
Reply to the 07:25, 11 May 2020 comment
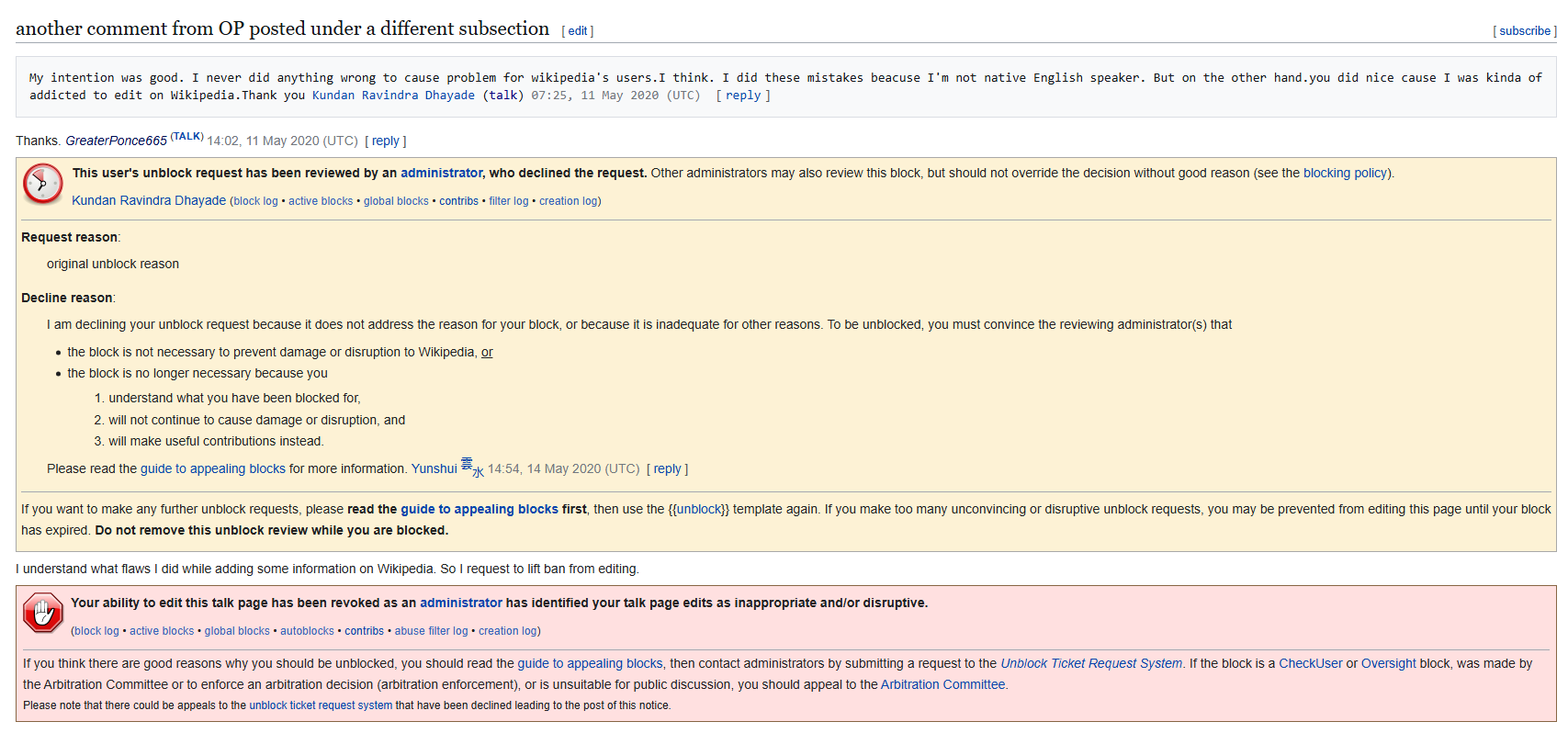[743, 96]
